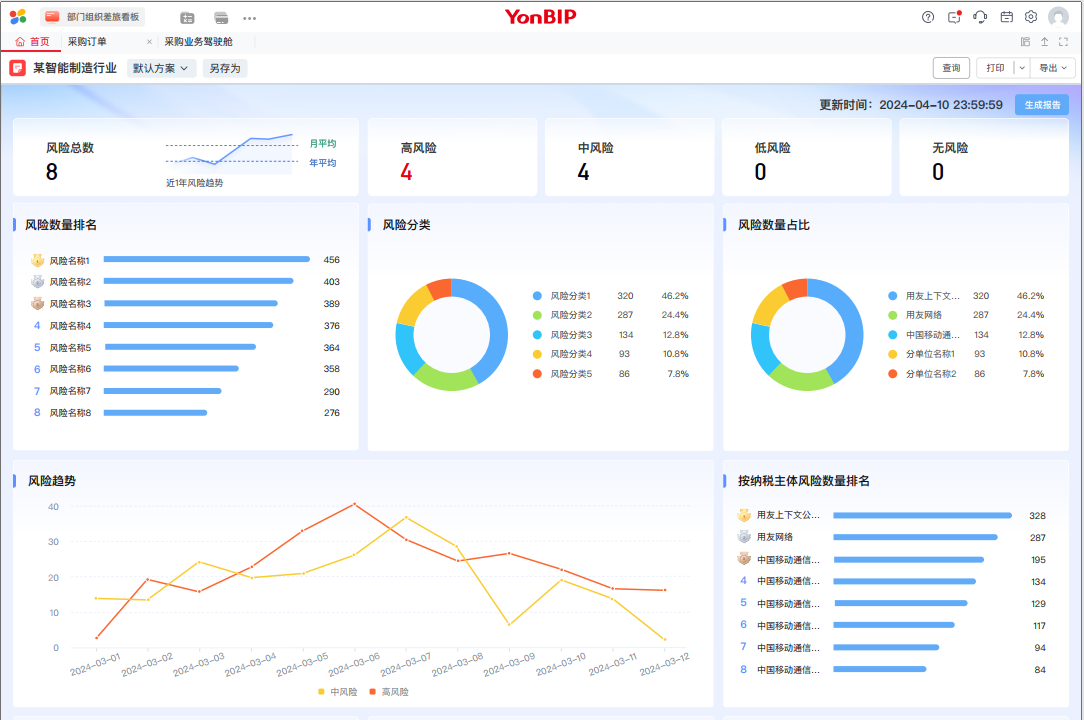The height and width of the screenshot is (720, 1084).
Task: Click the fullscreen icon in tab bar
Action: coord(1064,42)
